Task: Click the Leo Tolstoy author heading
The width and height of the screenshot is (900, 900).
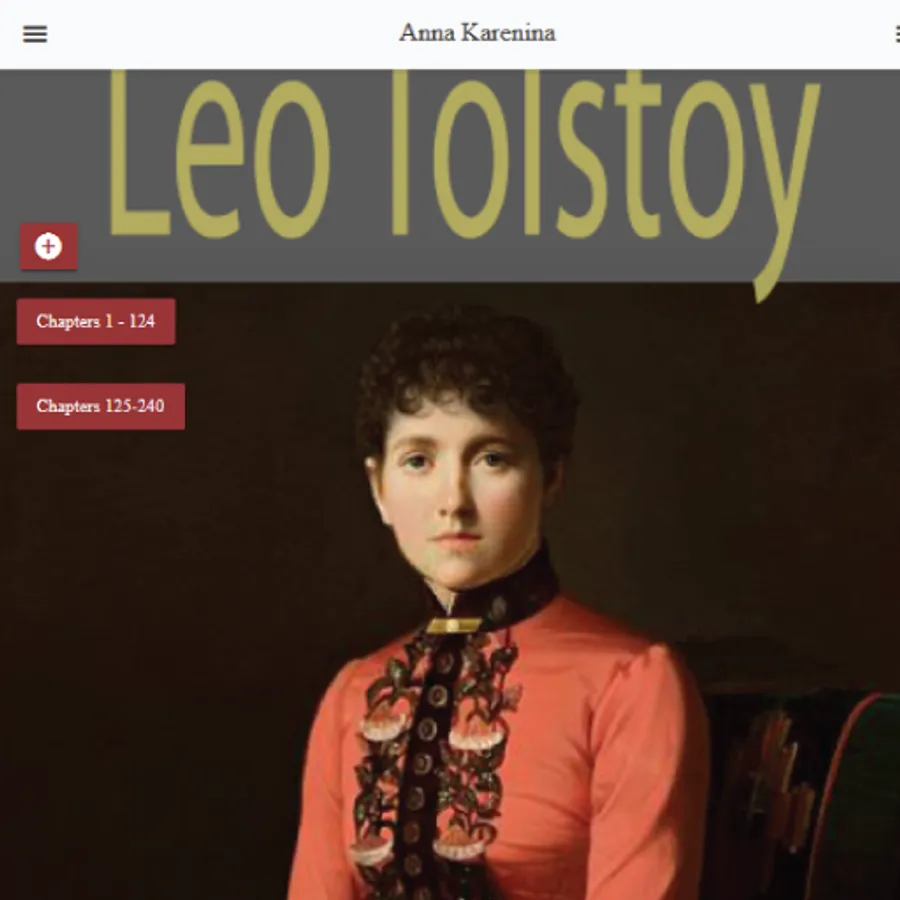Action: pos(465,172)
